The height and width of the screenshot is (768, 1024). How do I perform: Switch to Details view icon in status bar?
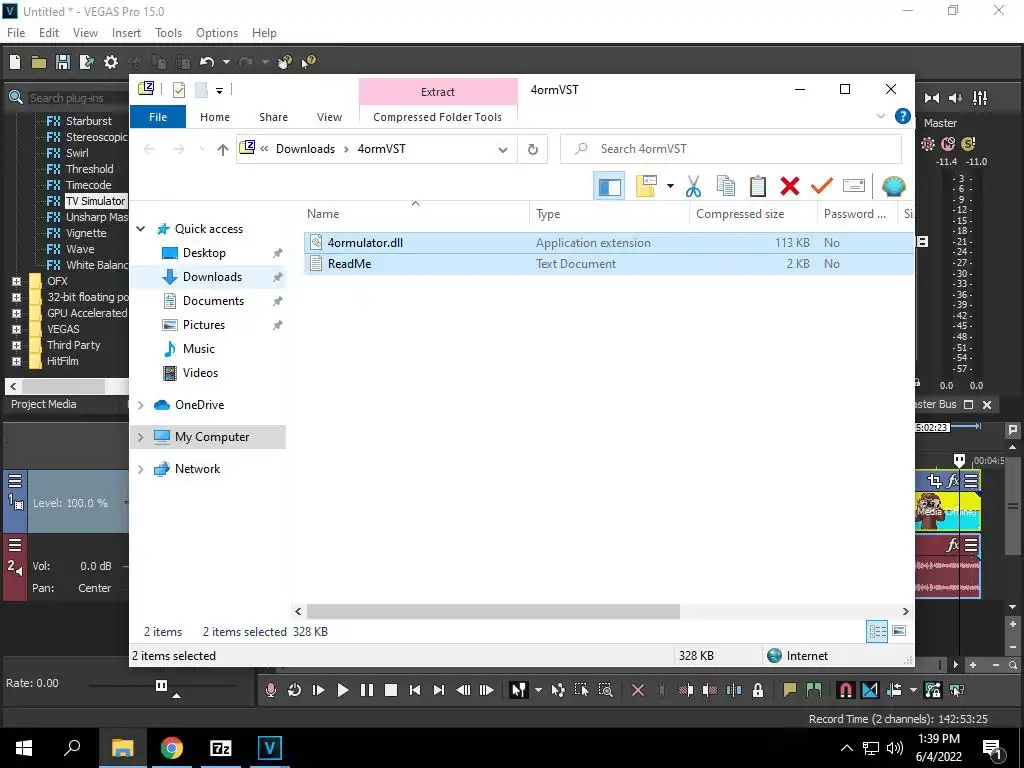(877, 632)
